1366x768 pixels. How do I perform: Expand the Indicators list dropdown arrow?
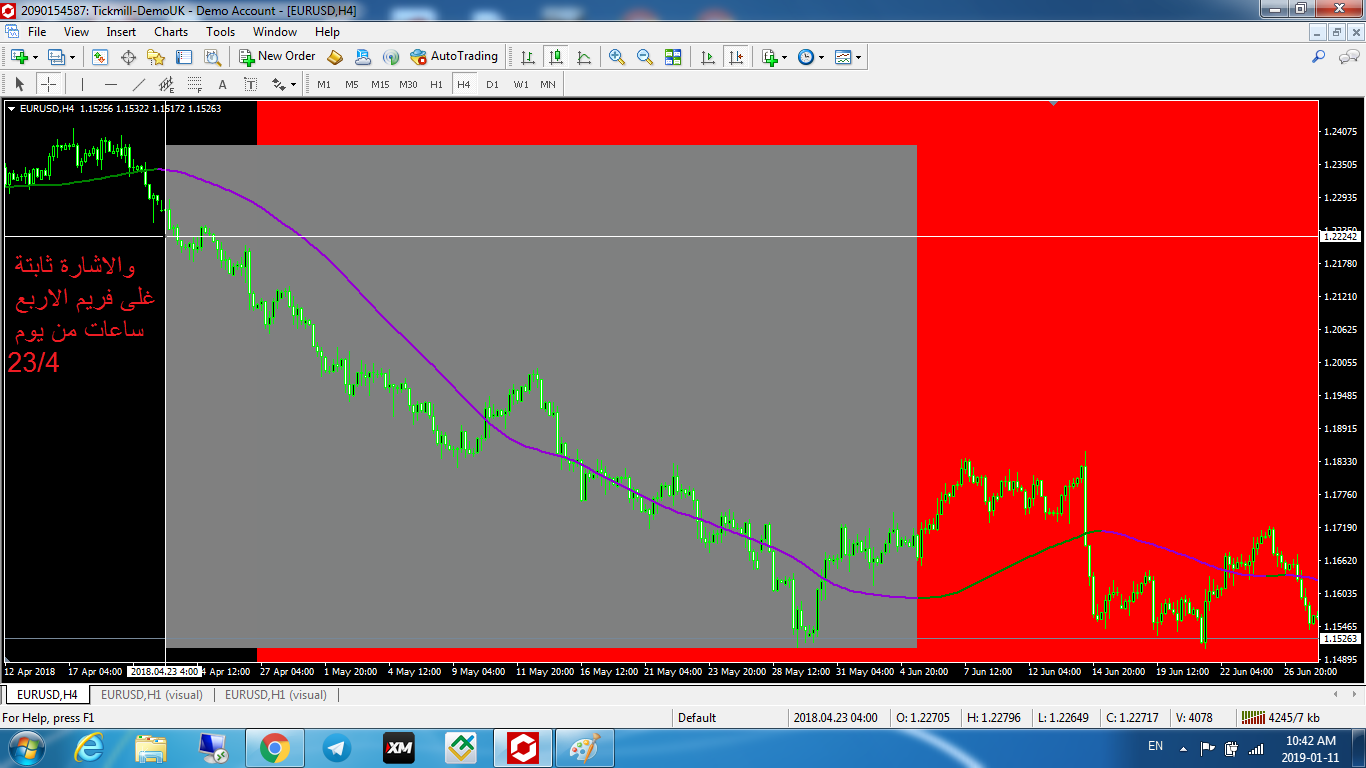pos(785,57)
